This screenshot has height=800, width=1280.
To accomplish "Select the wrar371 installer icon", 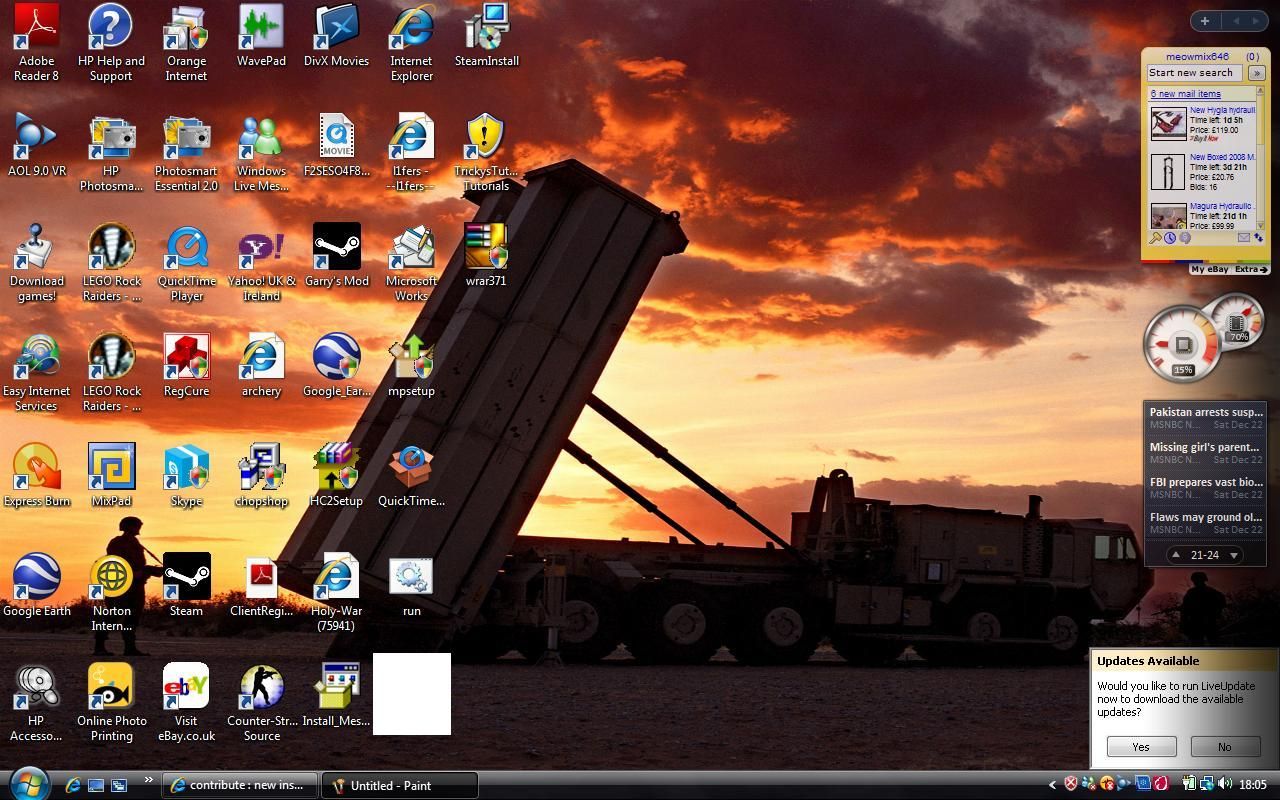I will [x=486, y=256].
